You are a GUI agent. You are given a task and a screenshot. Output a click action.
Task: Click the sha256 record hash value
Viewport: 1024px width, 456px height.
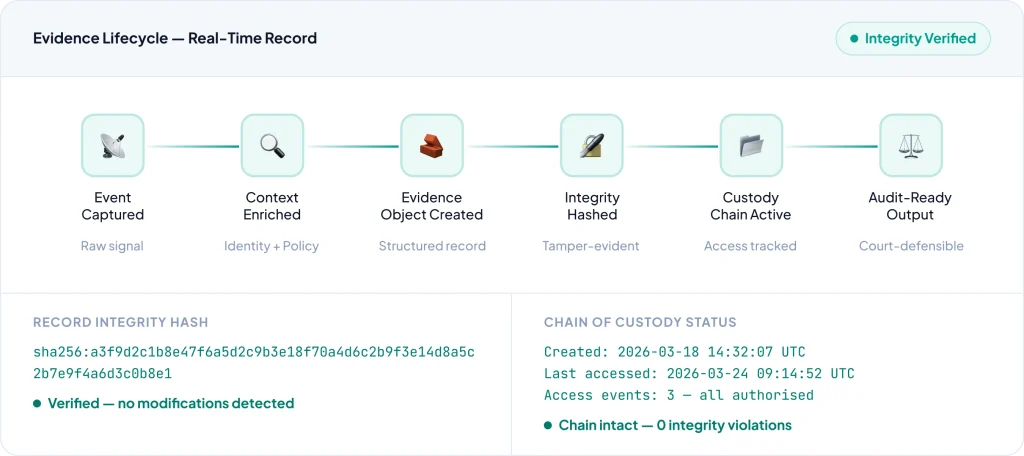(254, 362)
